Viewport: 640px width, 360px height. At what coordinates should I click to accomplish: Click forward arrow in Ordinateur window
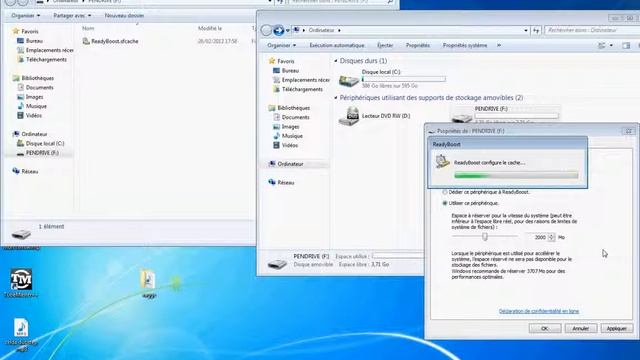click(278, 30)
